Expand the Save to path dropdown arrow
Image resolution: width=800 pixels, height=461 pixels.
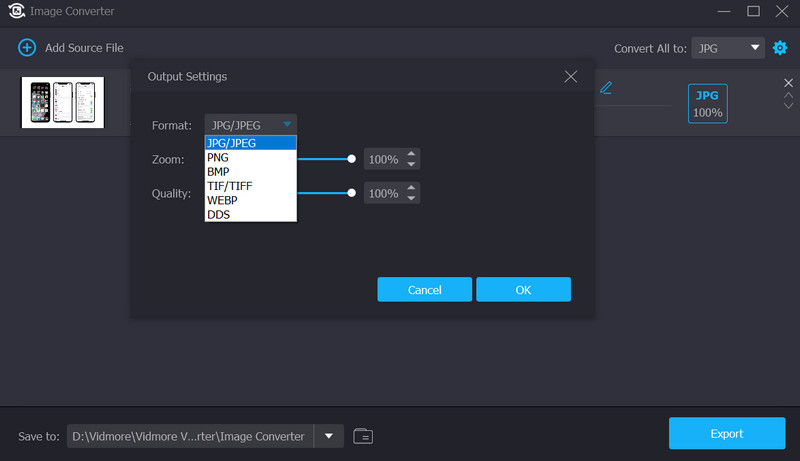point(328,435)
